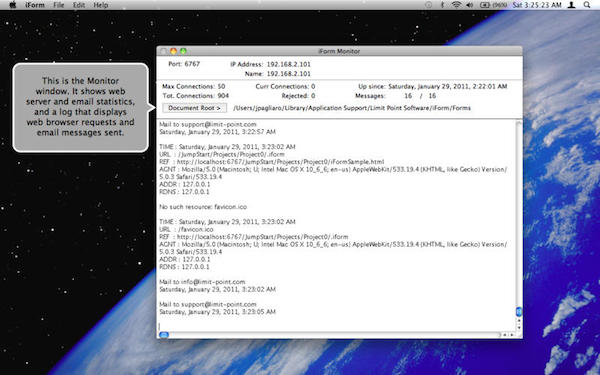Click the log's scroll up arrow
The image size is (600, 375).
tap(519, 320)
